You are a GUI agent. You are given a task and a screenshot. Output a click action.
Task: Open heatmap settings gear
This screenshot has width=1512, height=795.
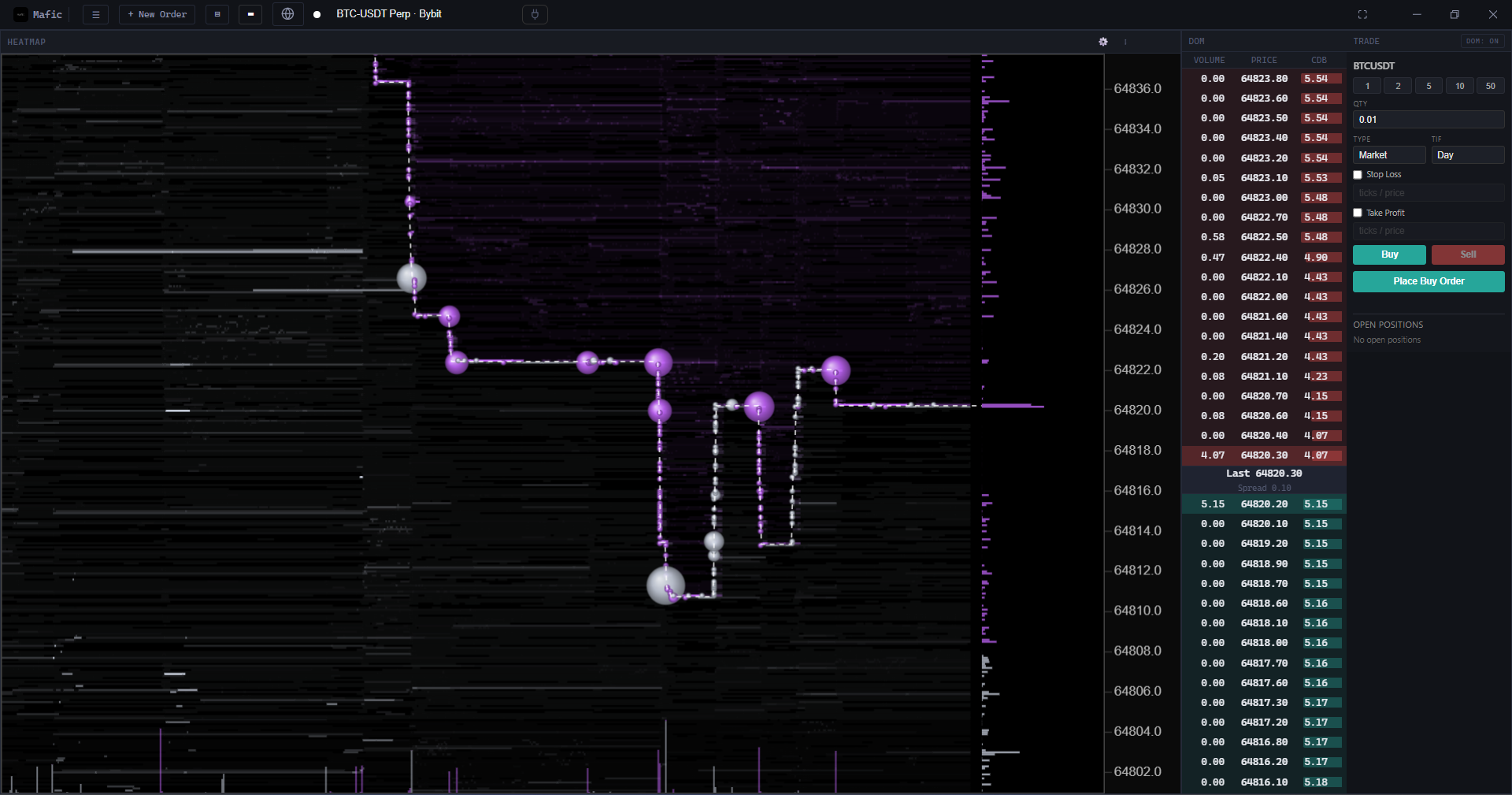pos(1103,42)
